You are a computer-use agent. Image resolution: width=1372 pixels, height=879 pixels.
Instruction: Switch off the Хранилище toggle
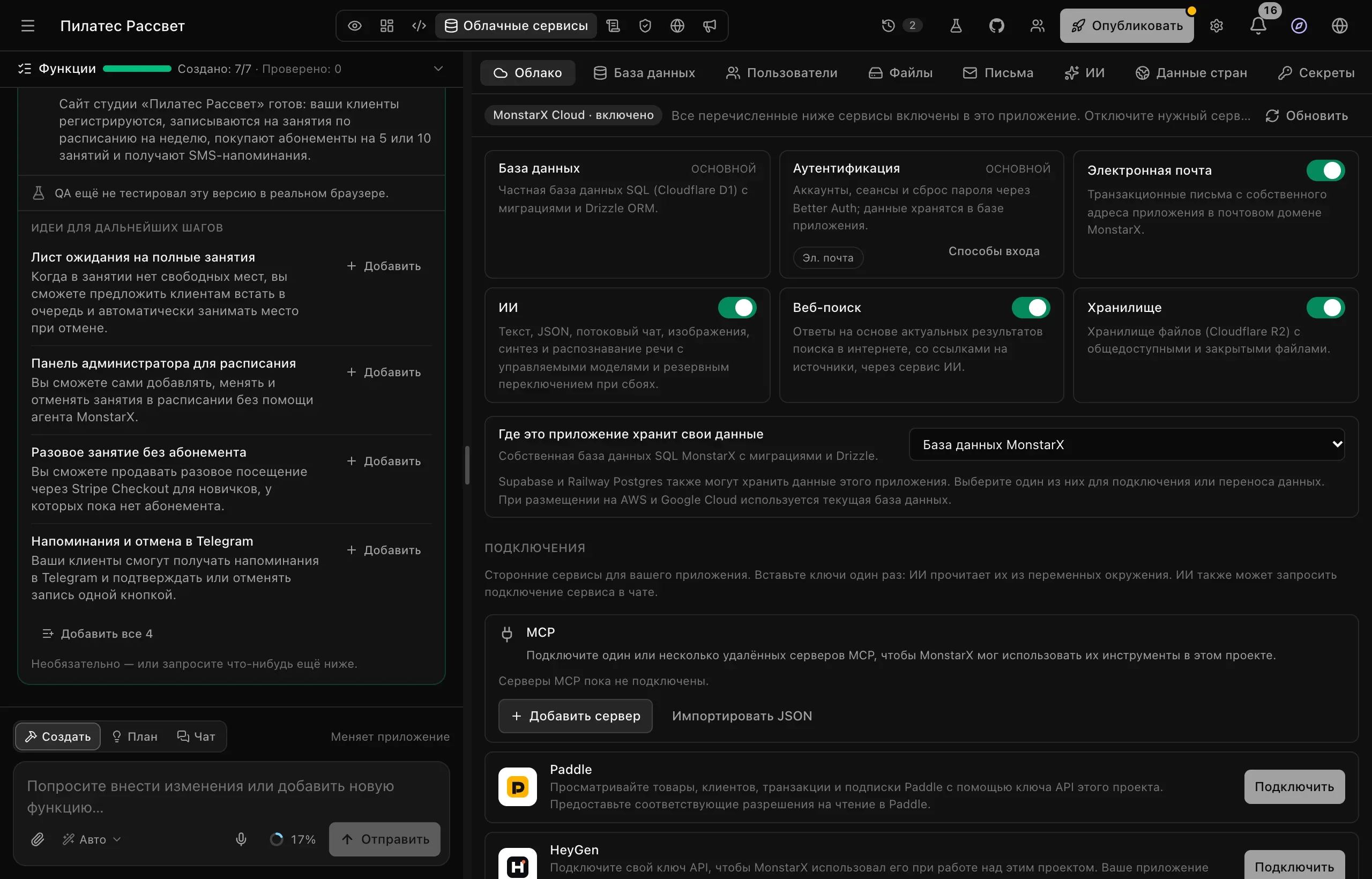[1325, 308]
